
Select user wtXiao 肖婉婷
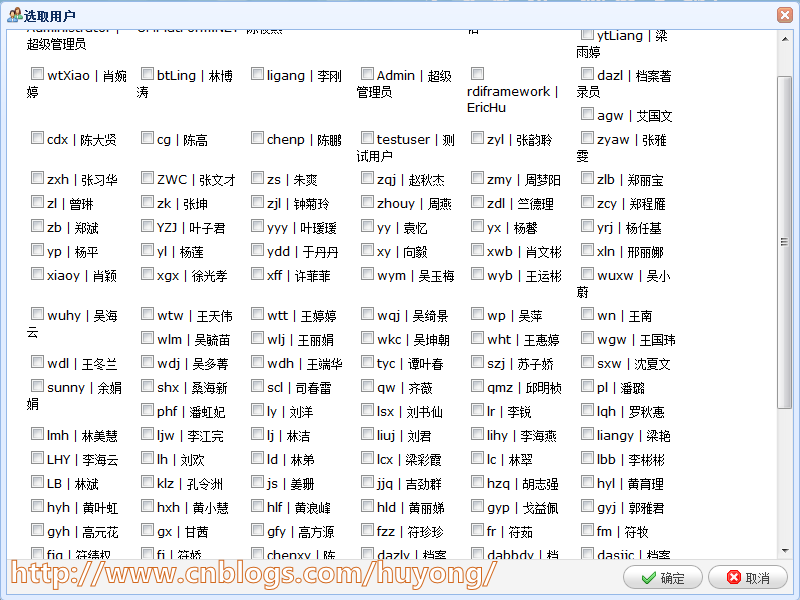point(37,75)
